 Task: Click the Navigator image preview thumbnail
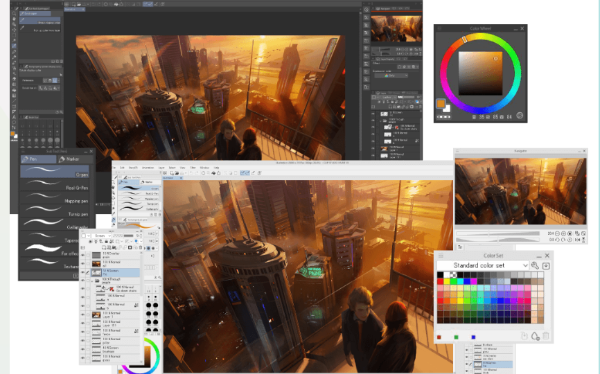(520, 191)
